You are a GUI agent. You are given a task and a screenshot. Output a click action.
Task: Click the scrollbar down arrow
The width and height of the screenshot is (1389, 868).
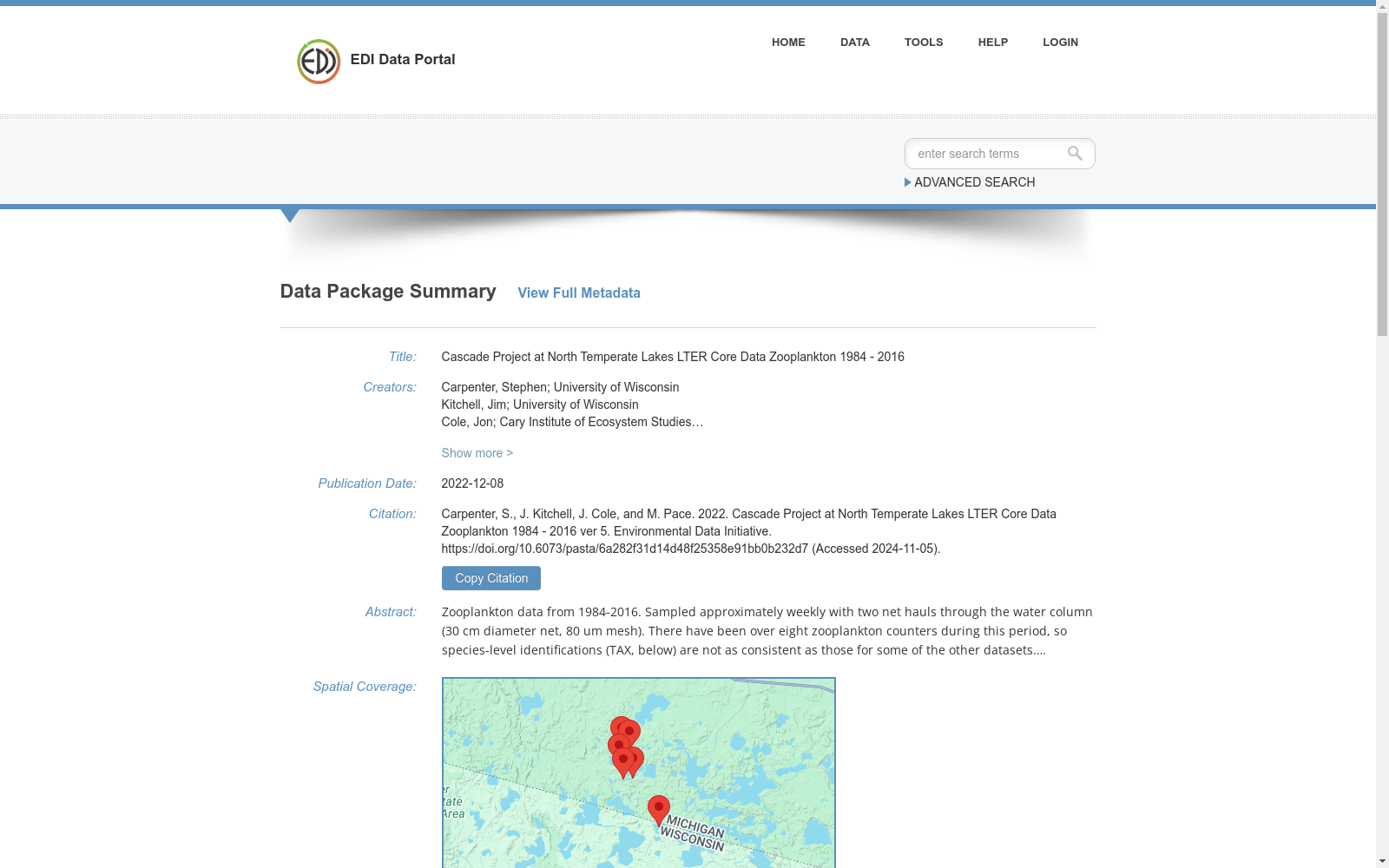coord(1382,861)
